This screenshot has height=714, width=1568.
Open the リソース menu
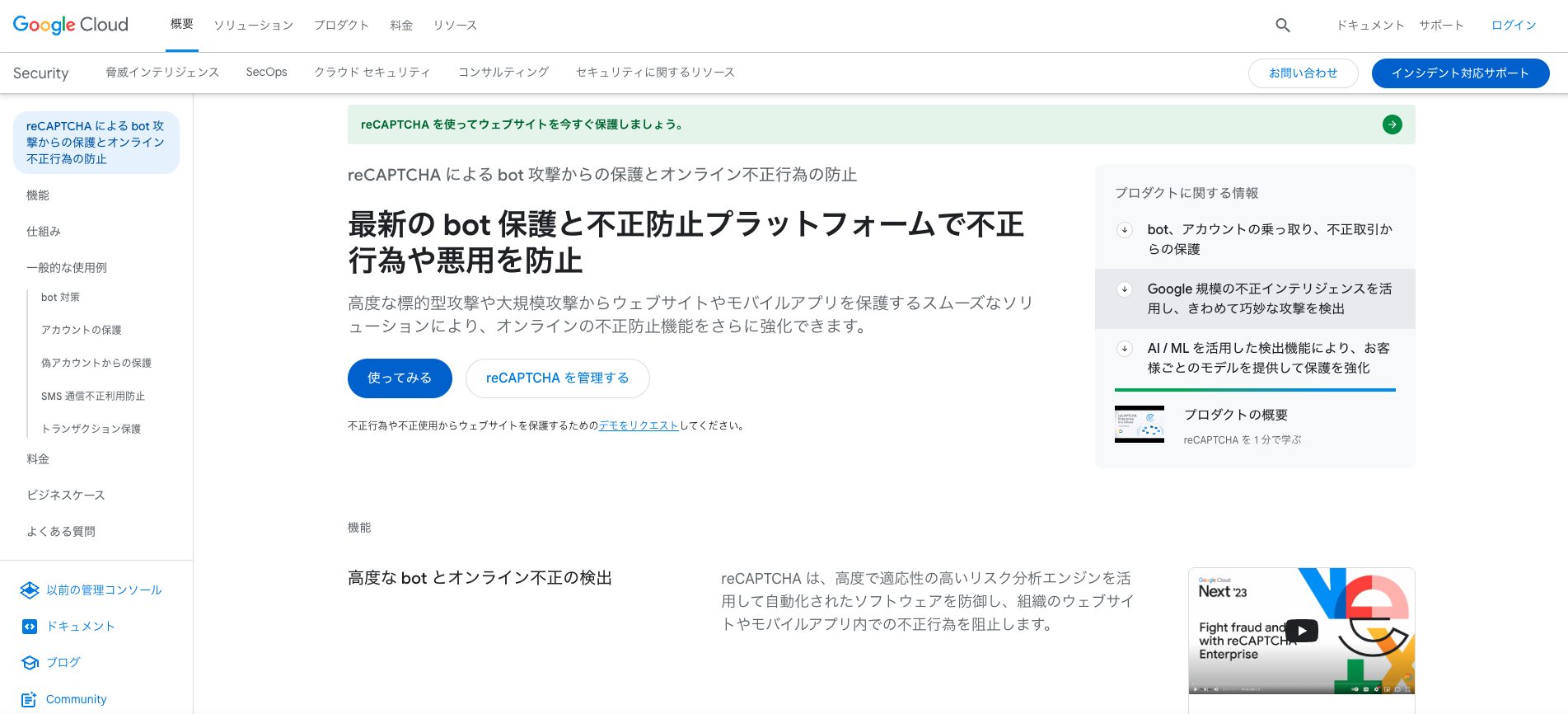click(455, 26)
